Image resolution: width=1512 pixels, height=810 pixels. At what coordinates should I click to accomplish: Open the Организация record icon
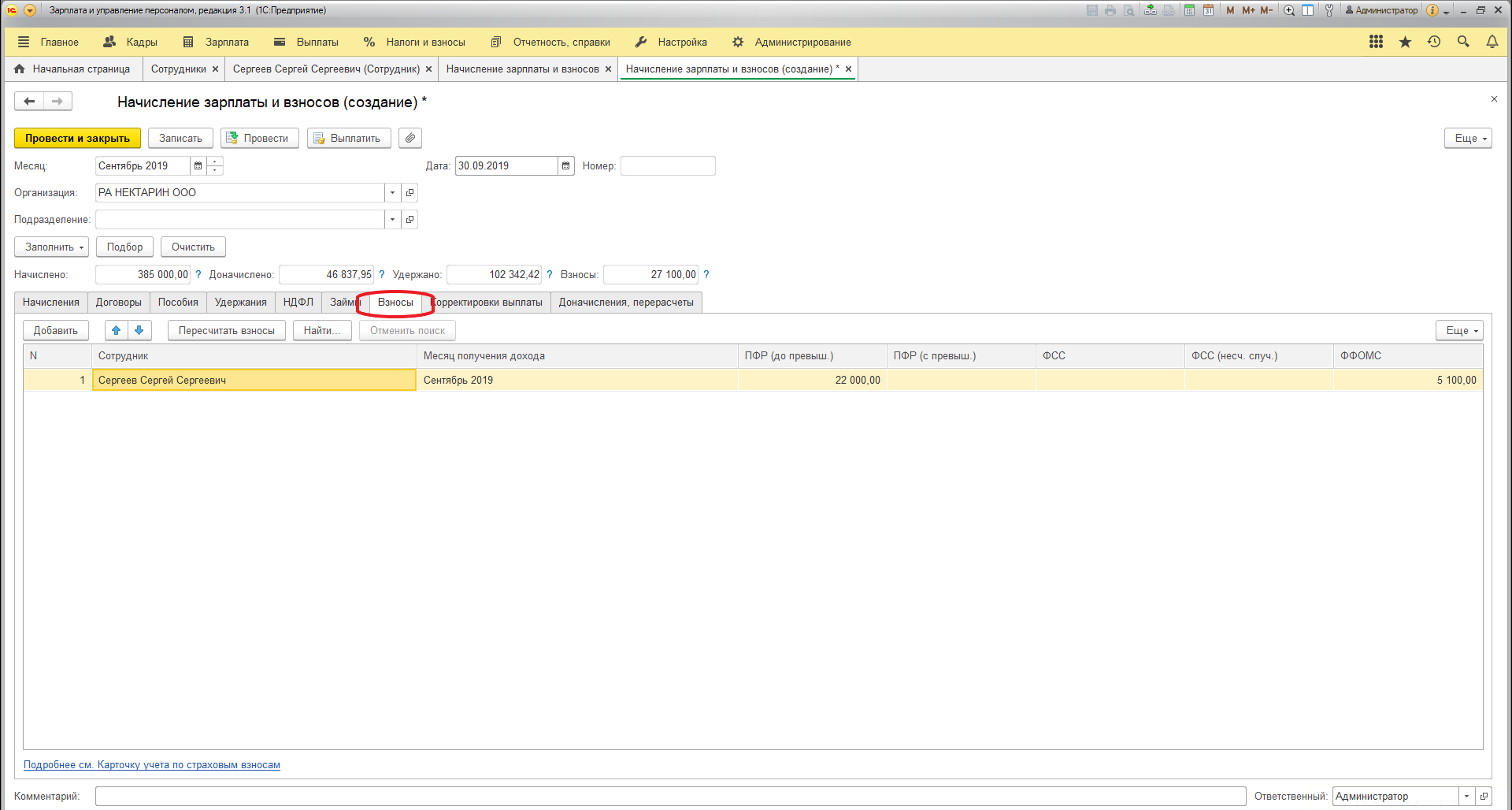[x=409, y=192]
